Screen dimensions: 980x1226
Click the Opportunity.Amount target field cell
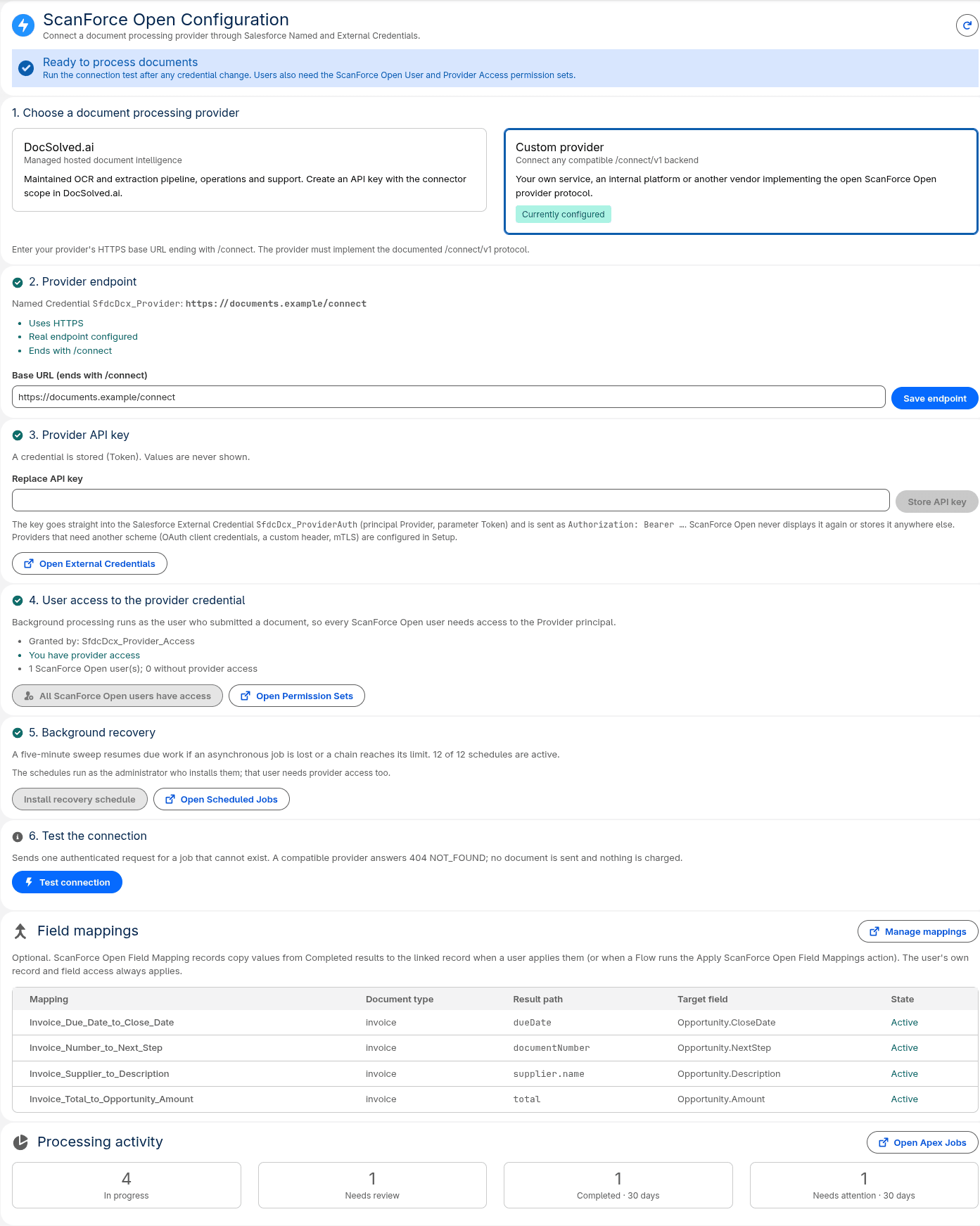tap(721, 1099)
